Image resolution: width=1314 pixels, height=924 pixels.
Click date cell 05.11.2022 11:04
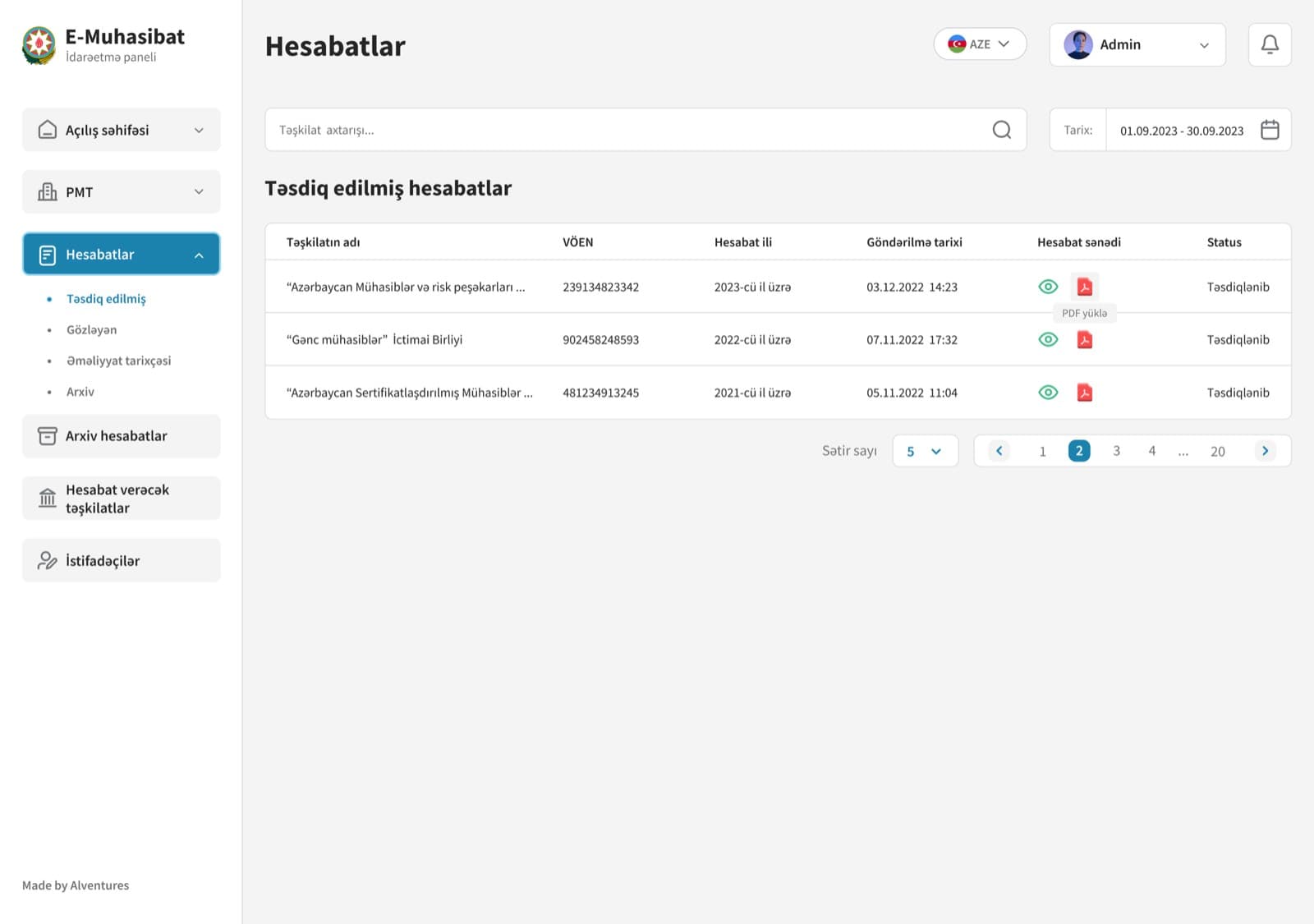click(912, 393)
